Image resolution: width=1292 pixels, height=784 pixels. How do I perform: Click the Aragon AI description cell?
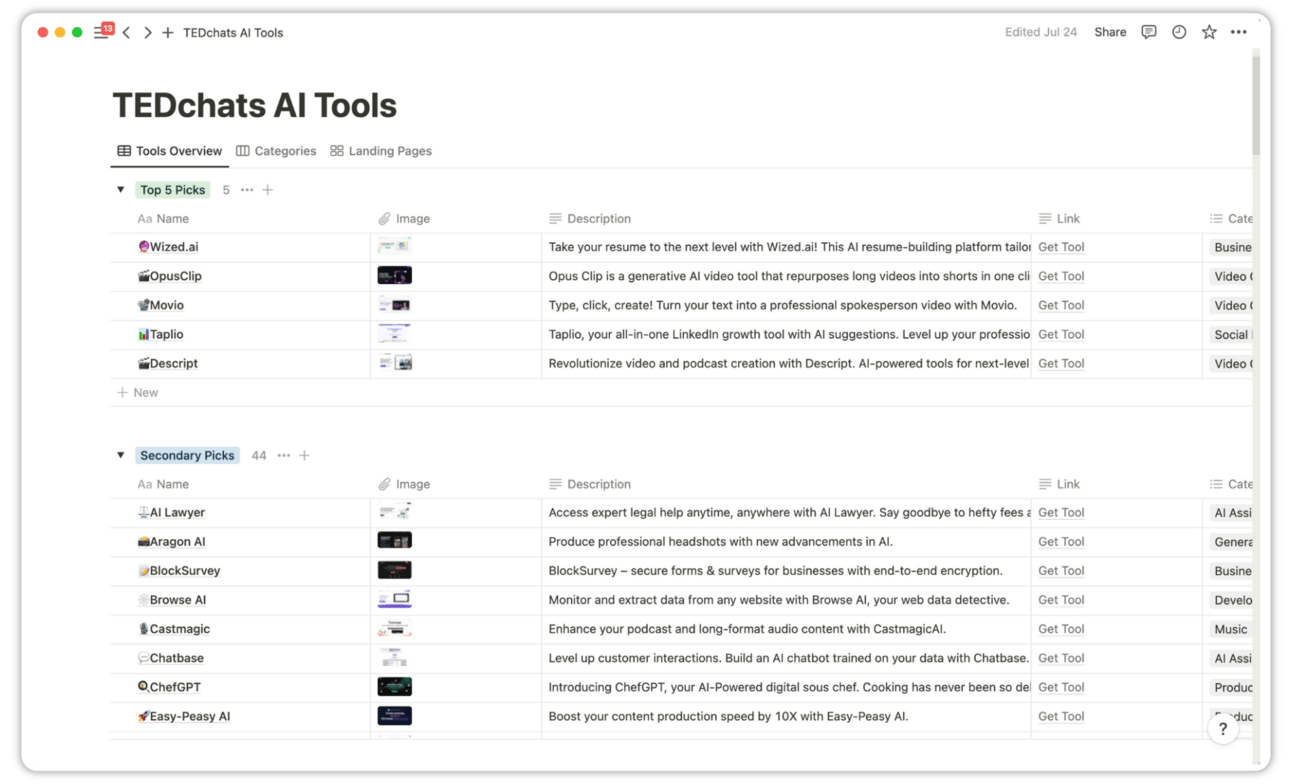(786, 542)
